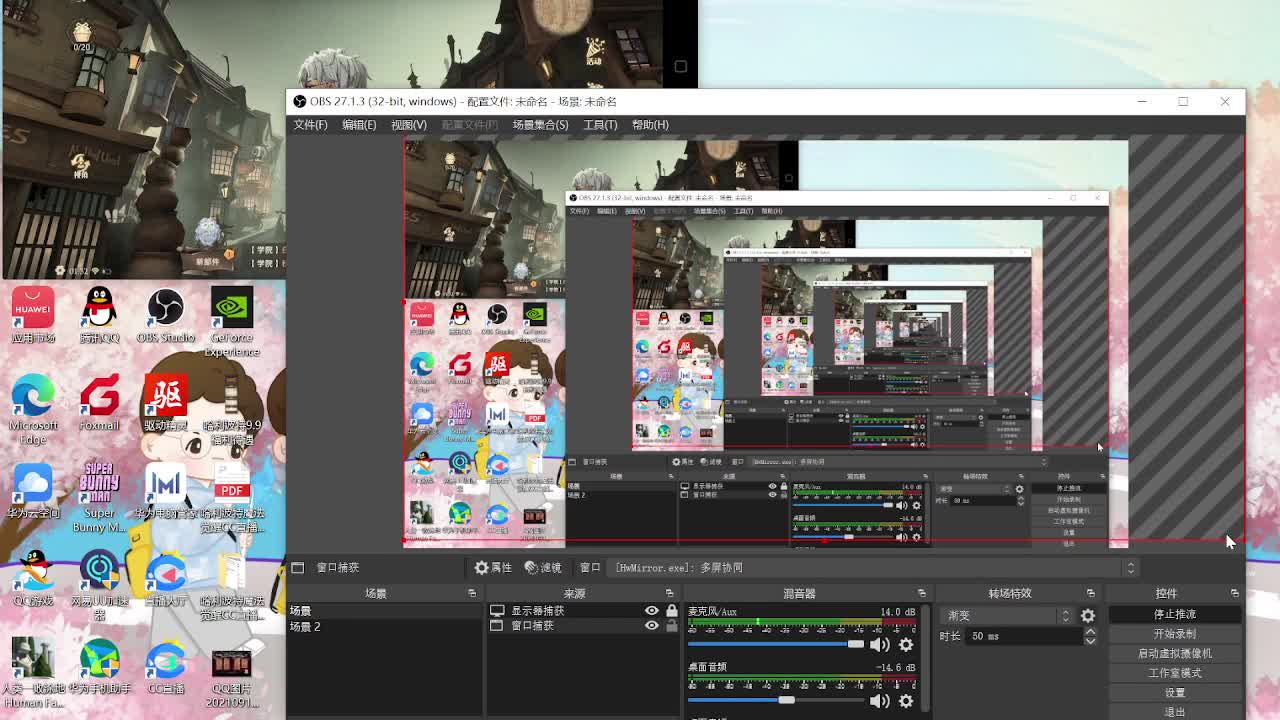
Task: Open settings gear for 桌面音频 audio
Action: pyautogui.click(x=906, y=701)
